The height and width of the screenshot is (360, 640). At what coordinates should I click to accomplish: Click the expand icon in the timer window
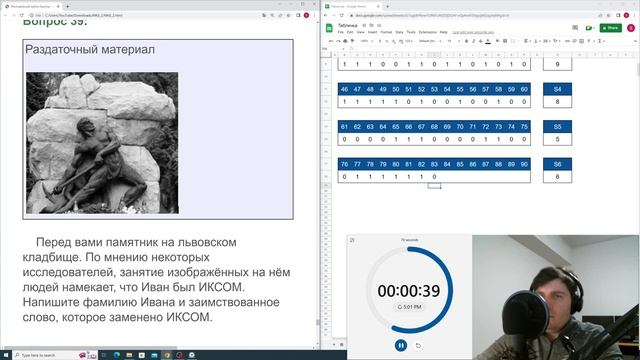352,240
